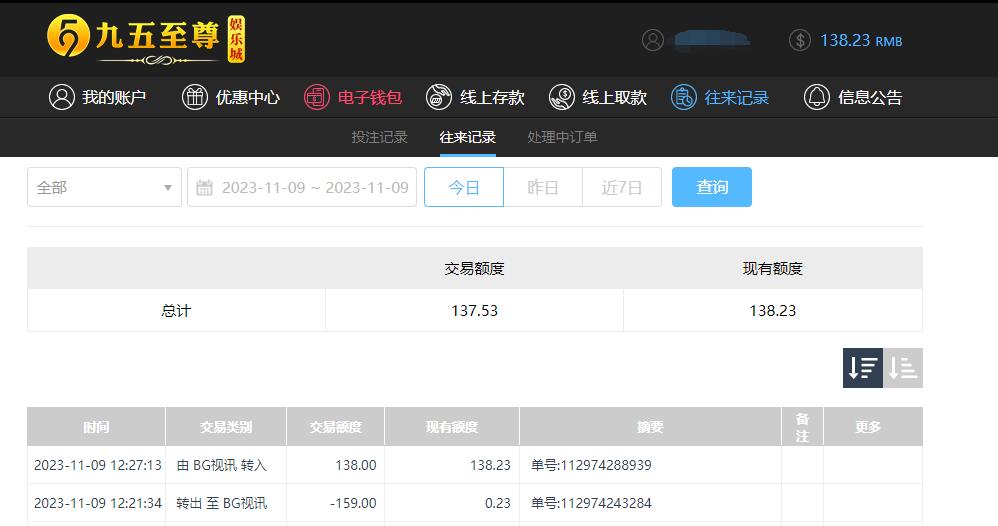Click the 交易类别 column header
The width and height of the screenshot is (998, 526).
[226, 427]
